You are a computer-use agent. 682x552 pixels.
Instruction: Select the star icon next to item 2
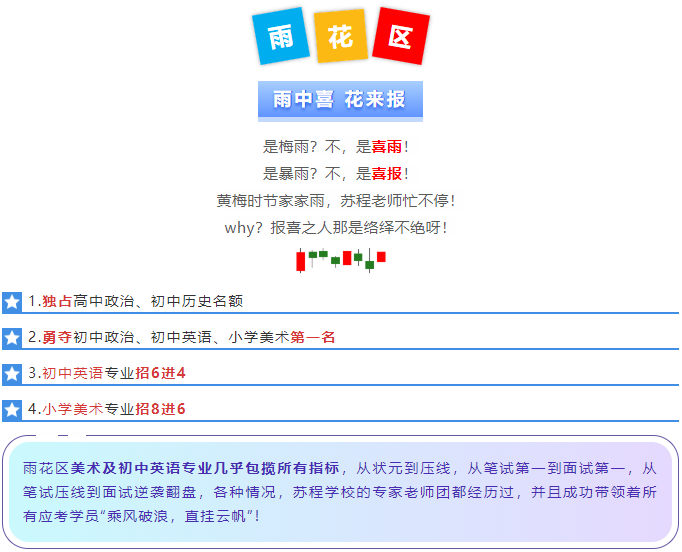click(x=12, y=338)
